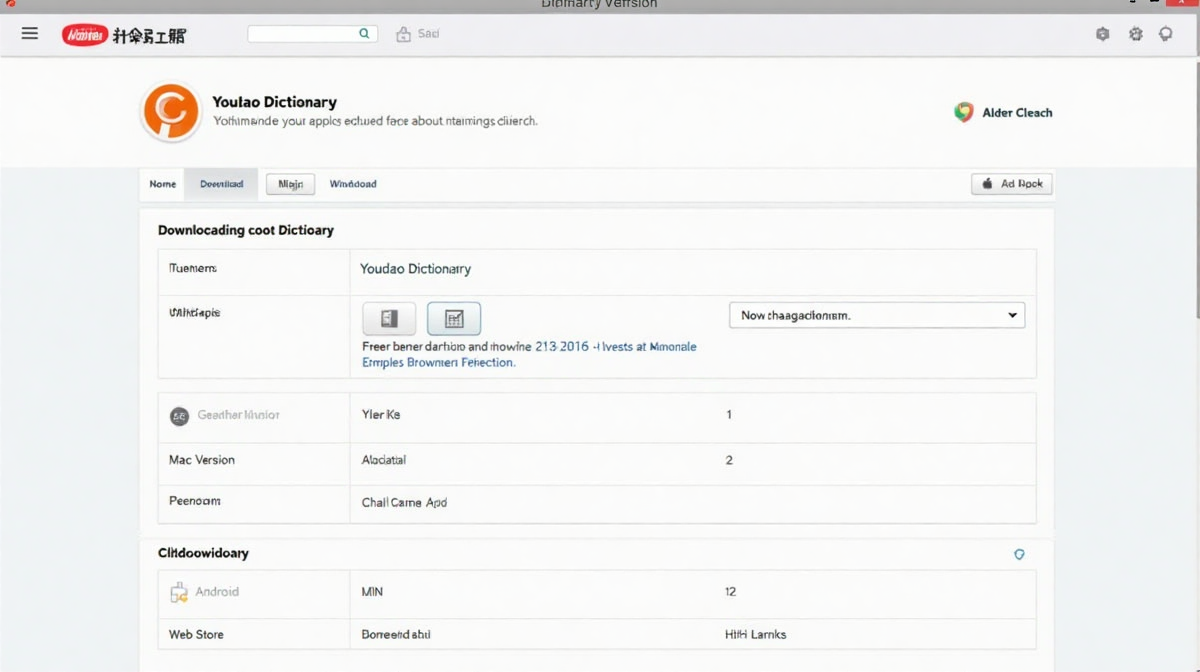Select the highlighted grid icon button
The width and height of the screenshot is (1200, 672).
tap(454, 319)
